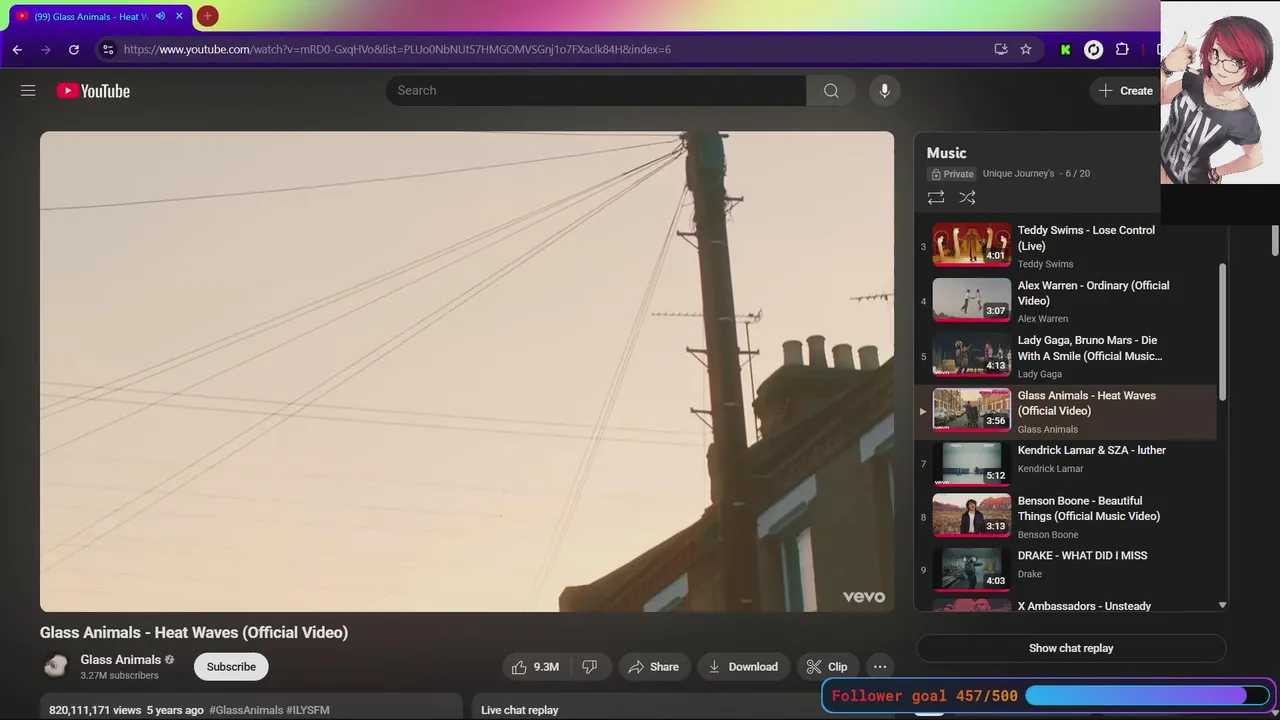Click the playlist title Music

pos(946,153)
